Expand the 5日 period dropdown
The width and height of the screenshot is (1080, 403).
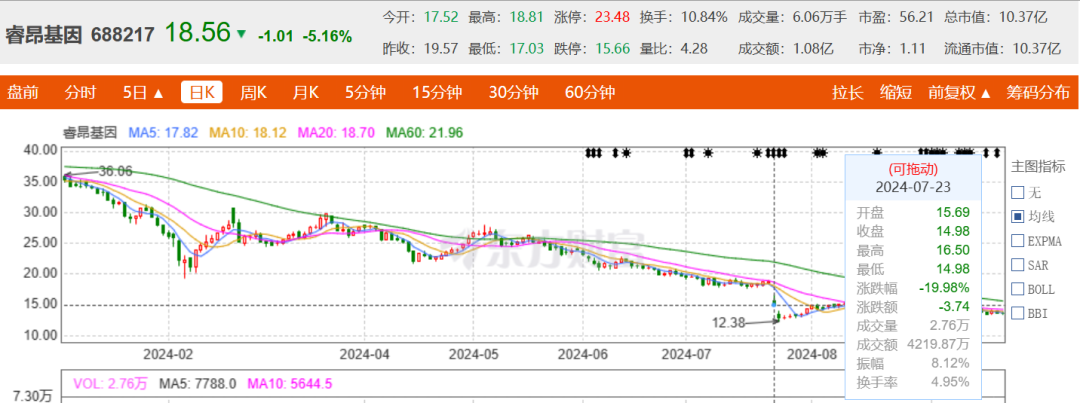coord(143,93)
